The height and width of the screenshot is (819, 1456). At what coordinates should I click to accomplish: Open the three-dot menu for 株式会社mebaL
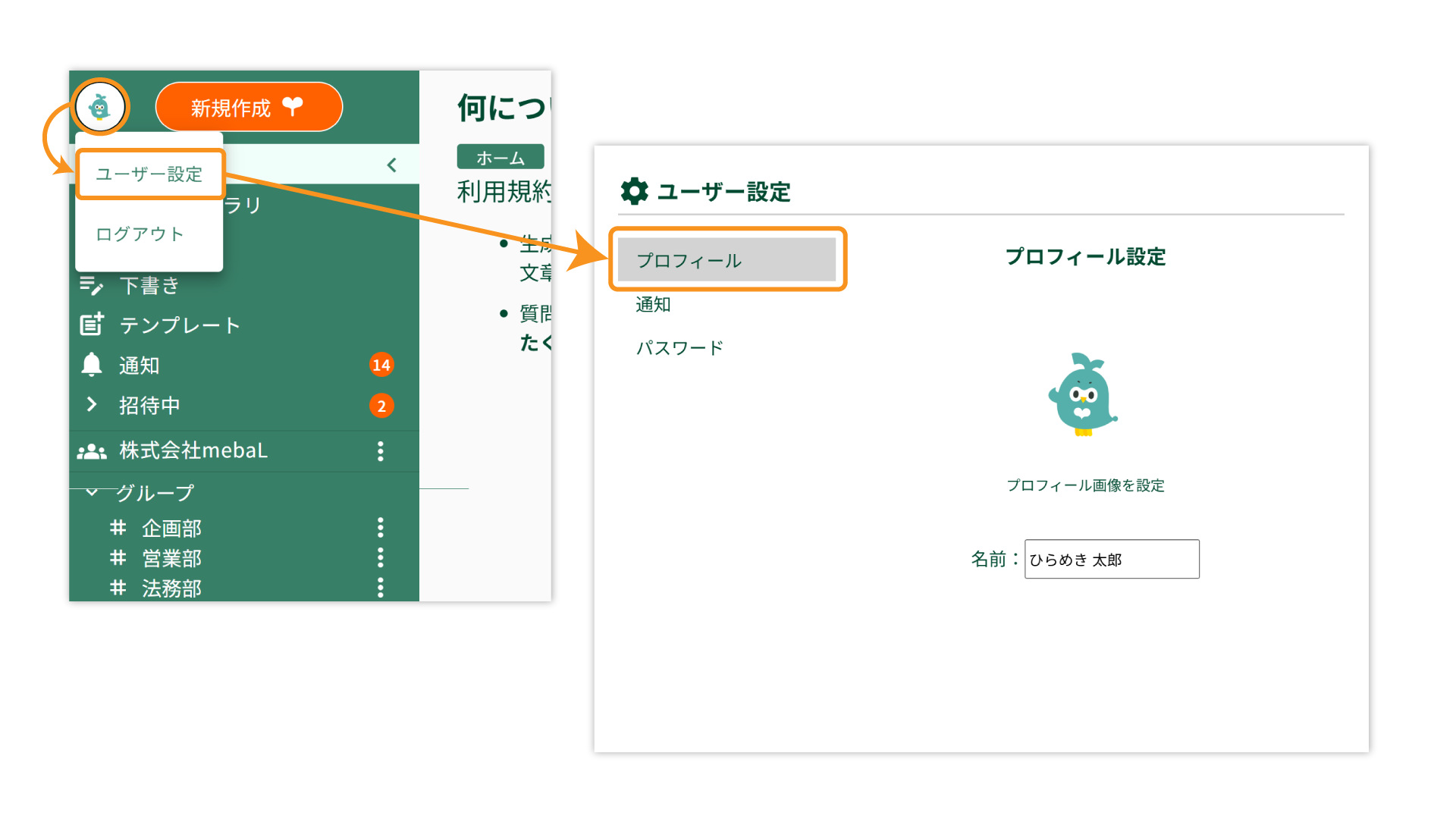[x=381, y=451]
